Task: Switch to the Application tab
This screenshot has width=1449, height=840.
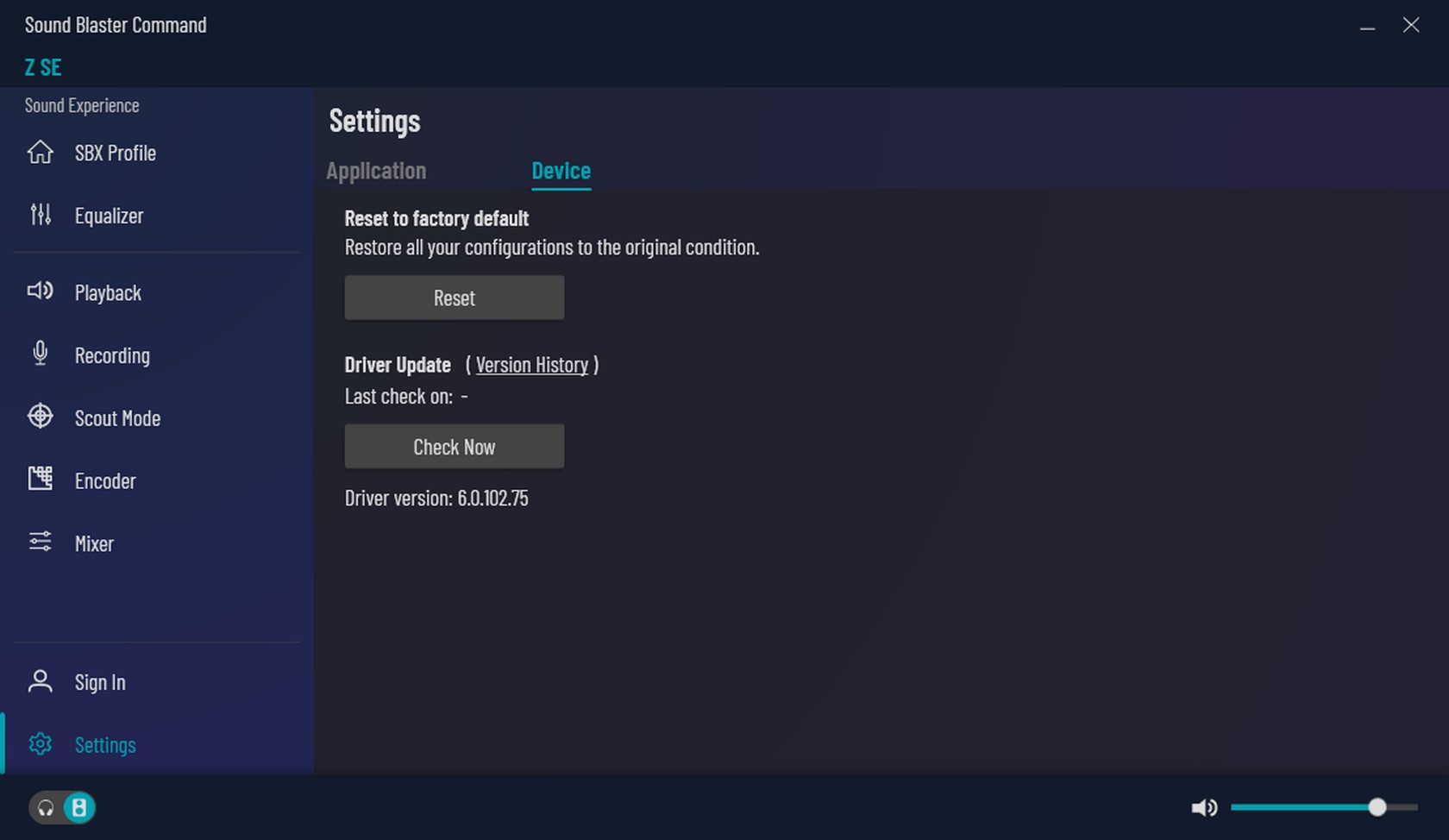Action: tap(376, 171)
